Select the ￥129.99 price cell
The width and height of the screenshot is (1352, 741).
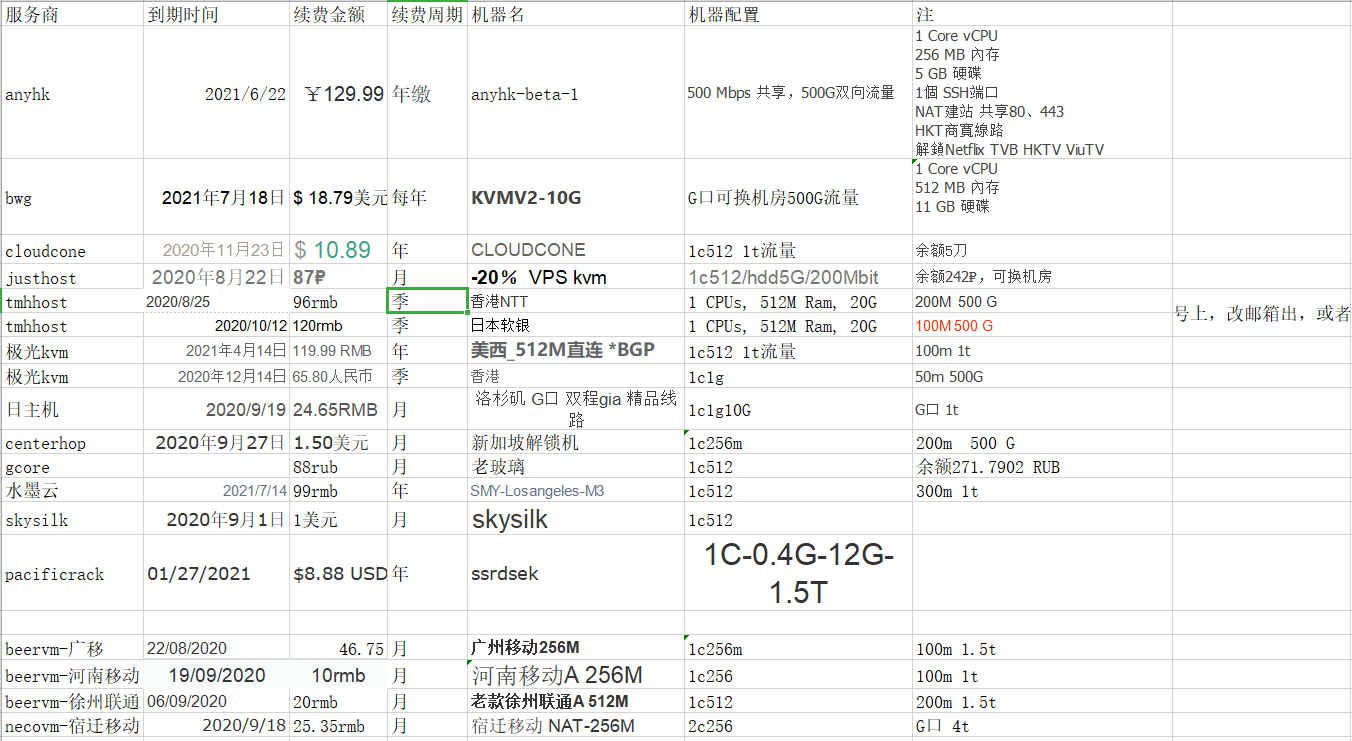(339, 94)
